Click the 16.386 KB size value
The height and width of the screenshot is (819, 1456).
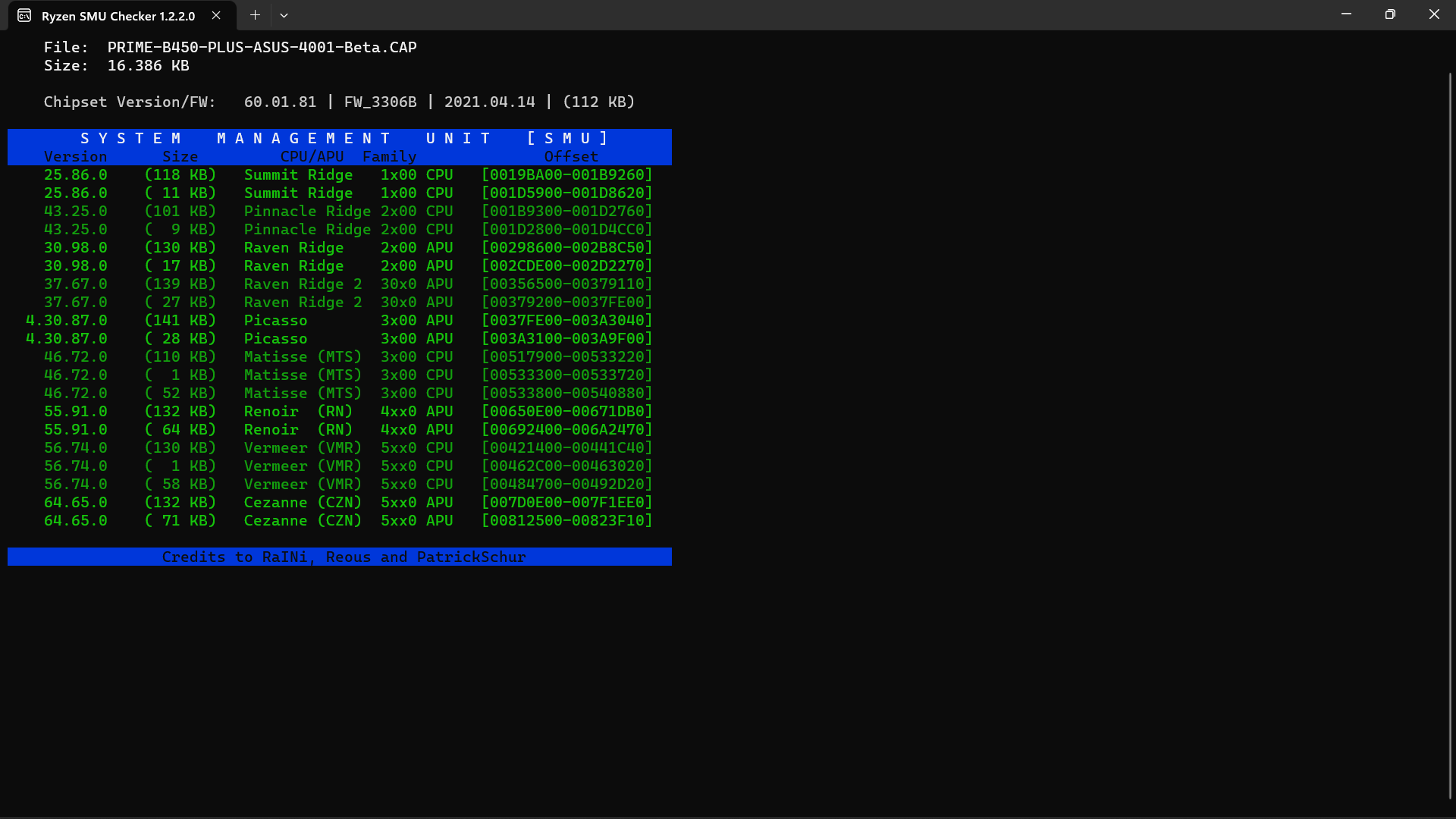point(148,65)
